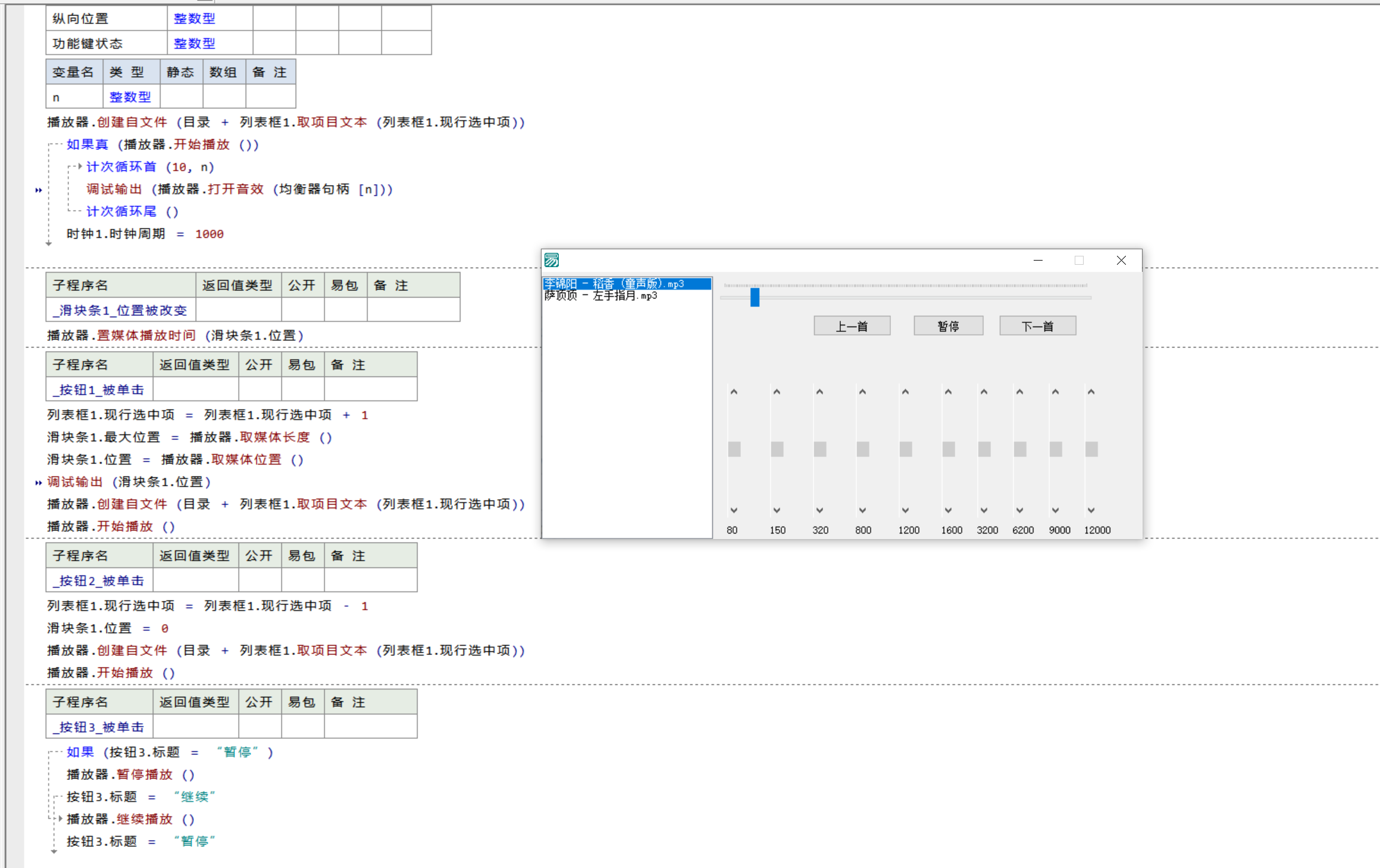This screenshot has height=868, width=1380.
Task: Click down arrow of 320 Hz equalizer
Action: pos(819,510)
